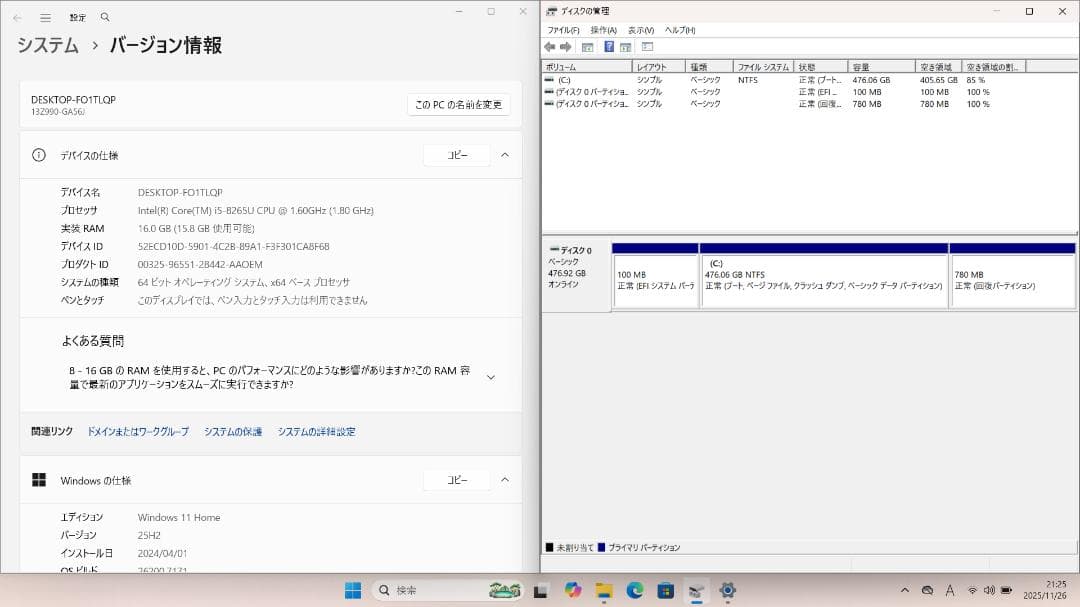Toggle the action pane toolbar icon
This screenshot has height=607, width=1080.
click(626, 46)
